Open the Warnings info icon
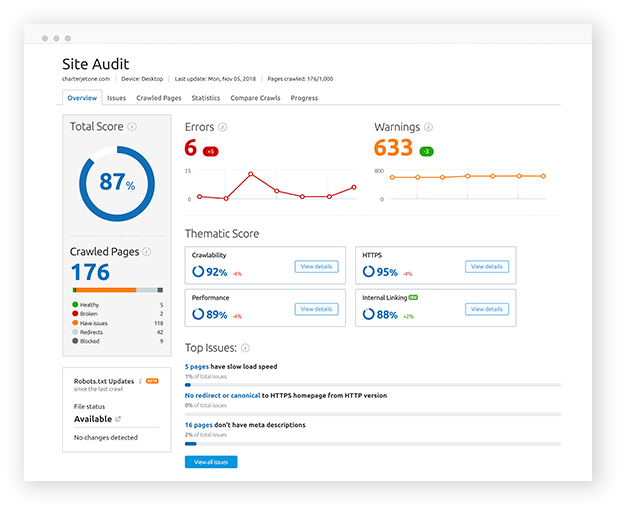625x512 pixels. 428,127
